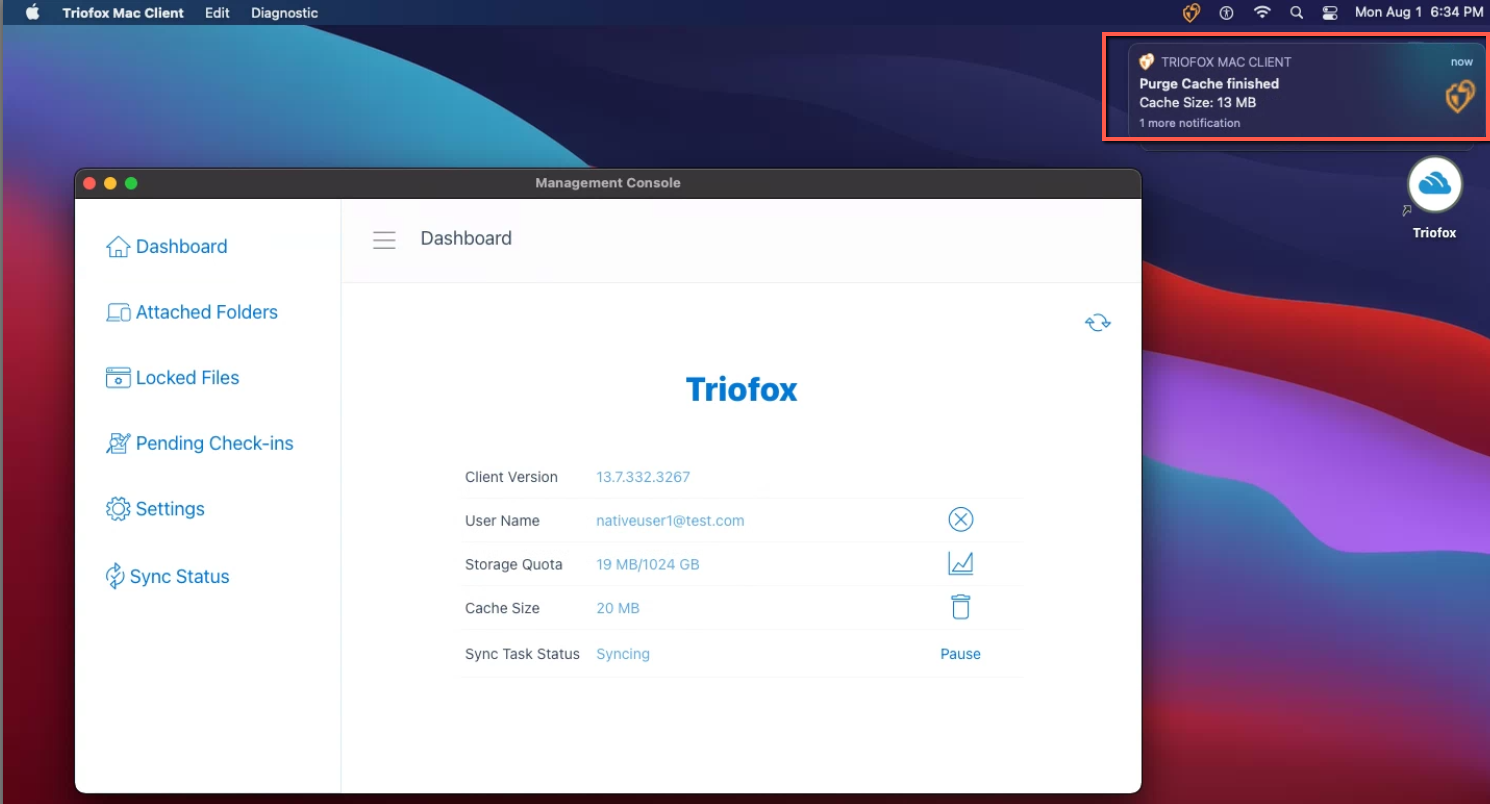This screenshot has width=1490, height=804.
Task: Toggle the hamburger sidebar menu
Action: [x=384, y=240]
